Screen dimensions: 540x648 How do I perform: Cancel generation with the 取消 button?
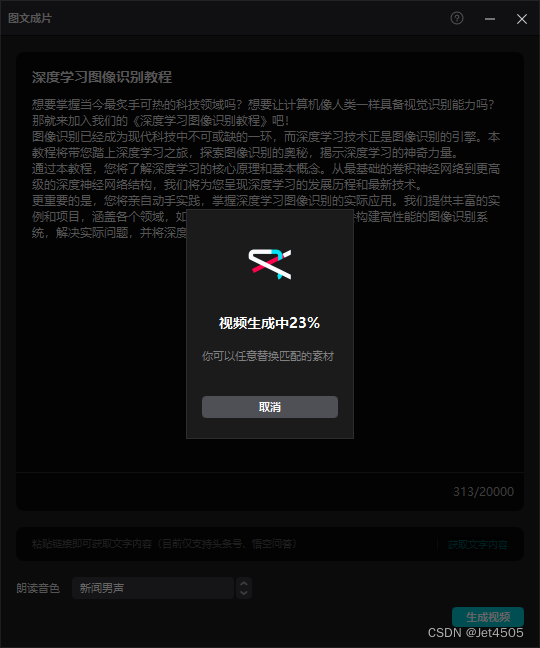pos(270,407)
